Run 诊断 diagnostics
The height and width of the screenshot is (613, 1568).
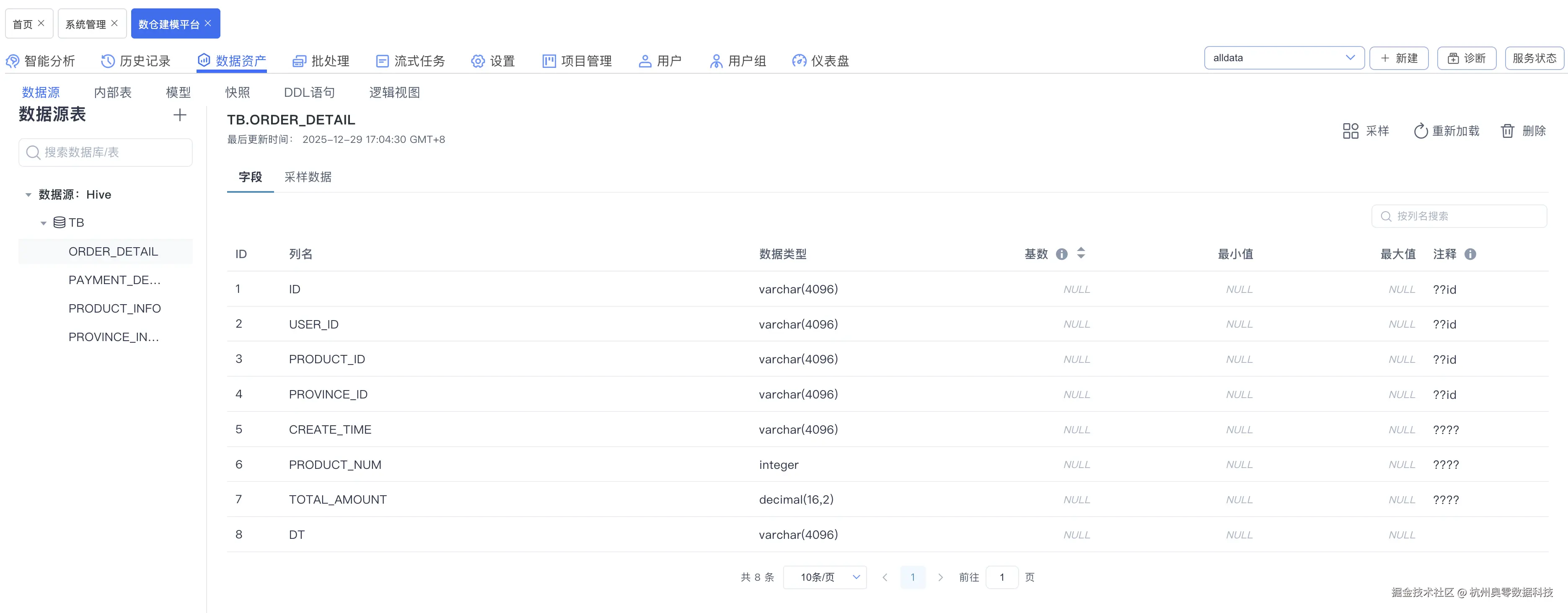(x=1466, y=58)
